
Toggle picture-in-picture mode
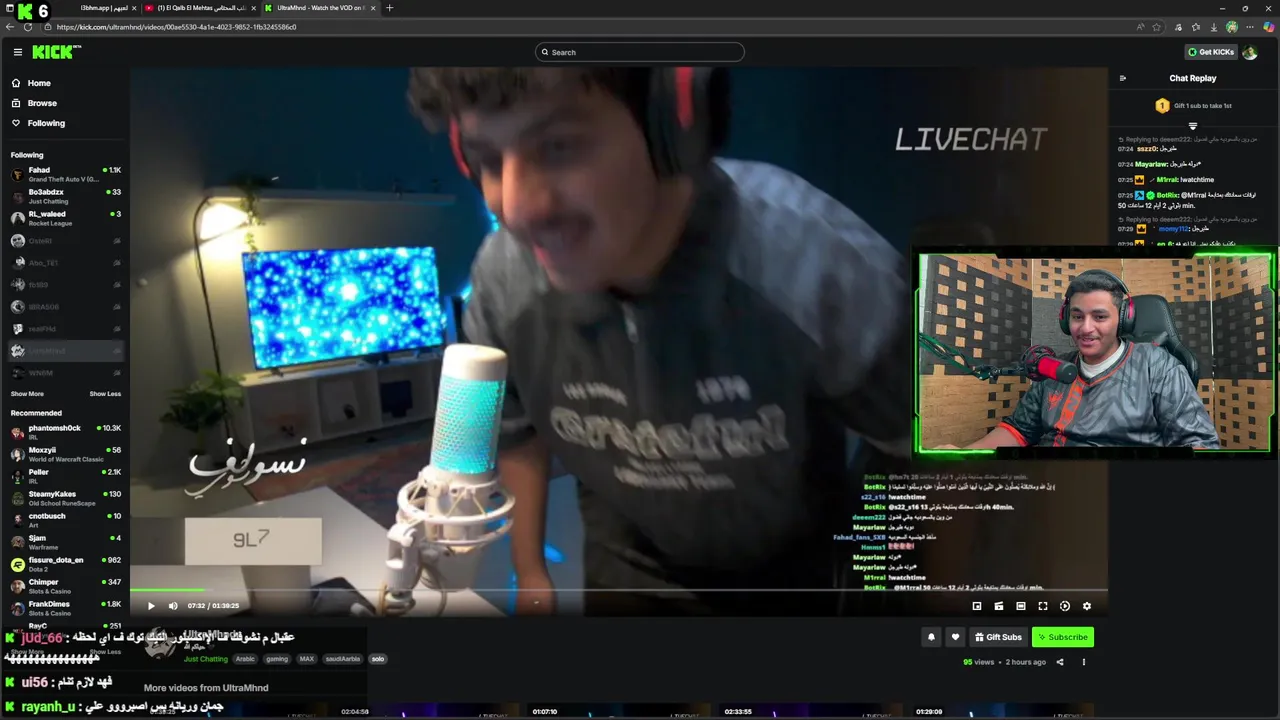coord(977,606)
